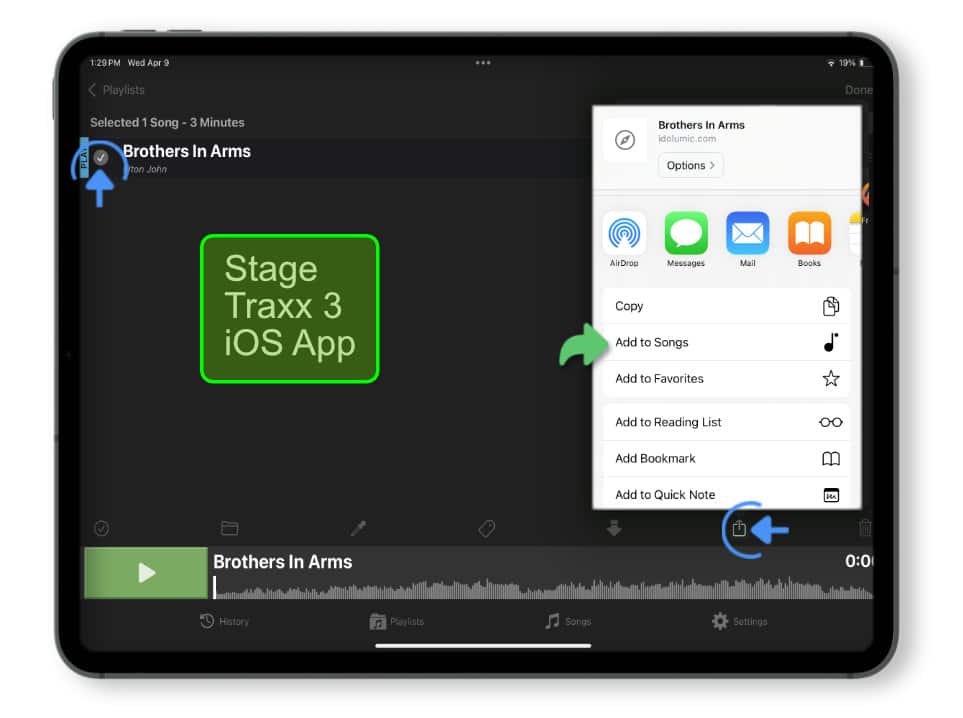
Task: Share via Messages app
Action: [686, 240]
